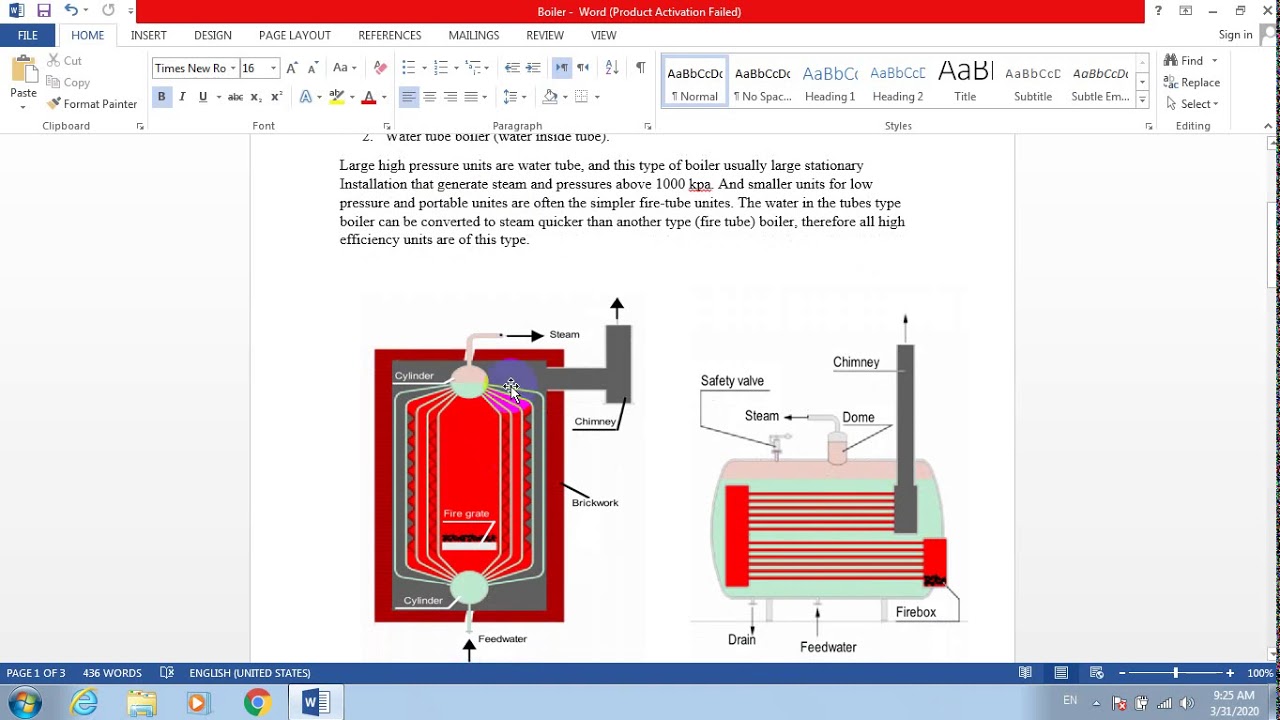Open the Line Spacing dropdown
Viewport: 1280px width, 720px height.
[x=514, y=97]
